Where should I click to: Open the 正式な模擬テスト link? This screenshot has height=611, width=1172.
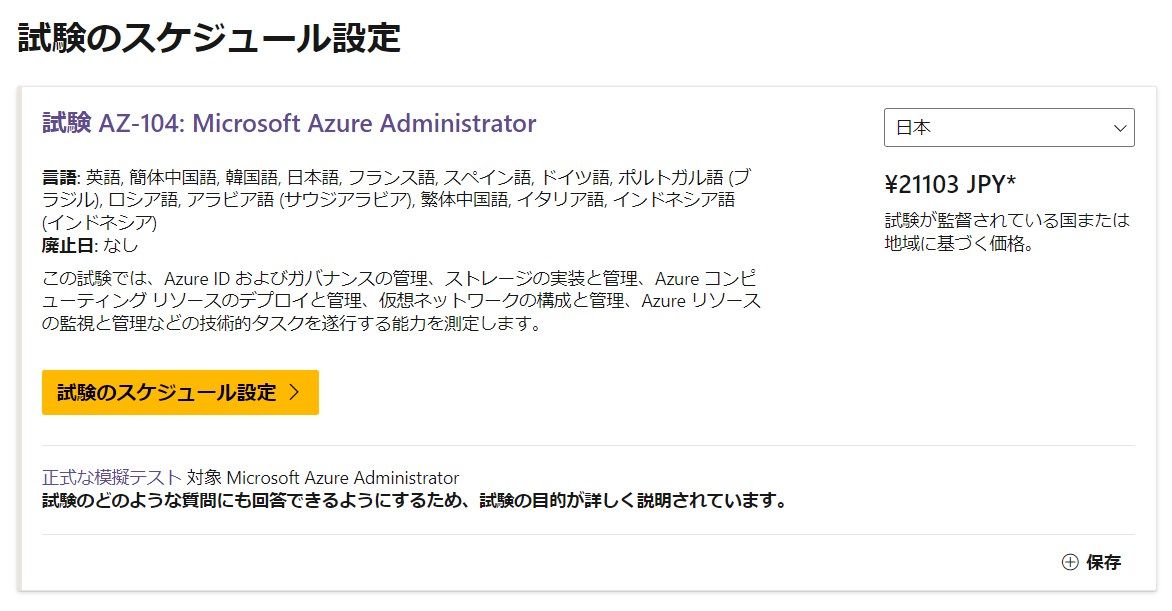click(112, 477)
